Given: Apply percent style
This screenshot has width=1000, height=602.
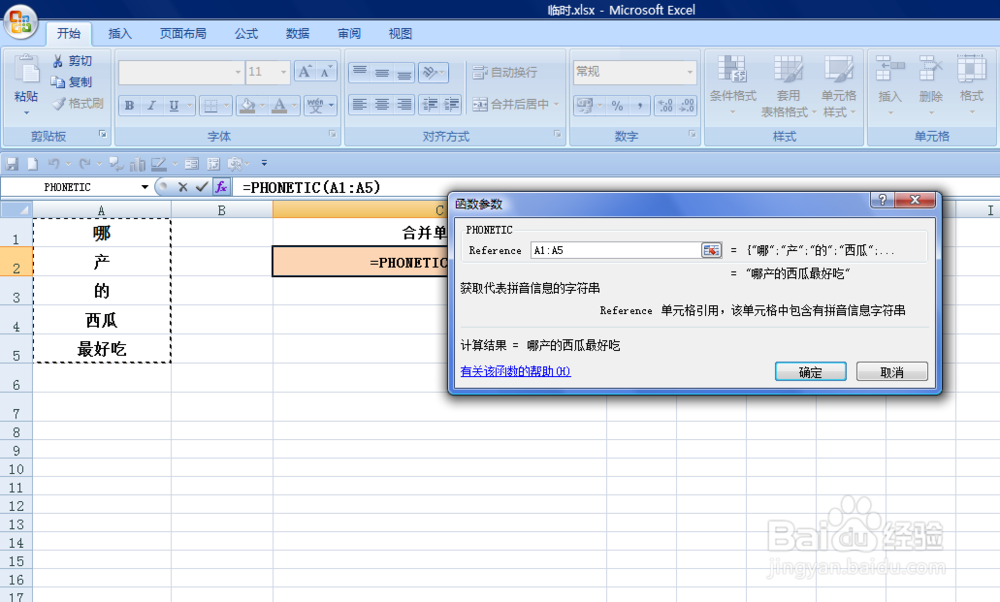Looking at the screenshot, I should point(617,106).
